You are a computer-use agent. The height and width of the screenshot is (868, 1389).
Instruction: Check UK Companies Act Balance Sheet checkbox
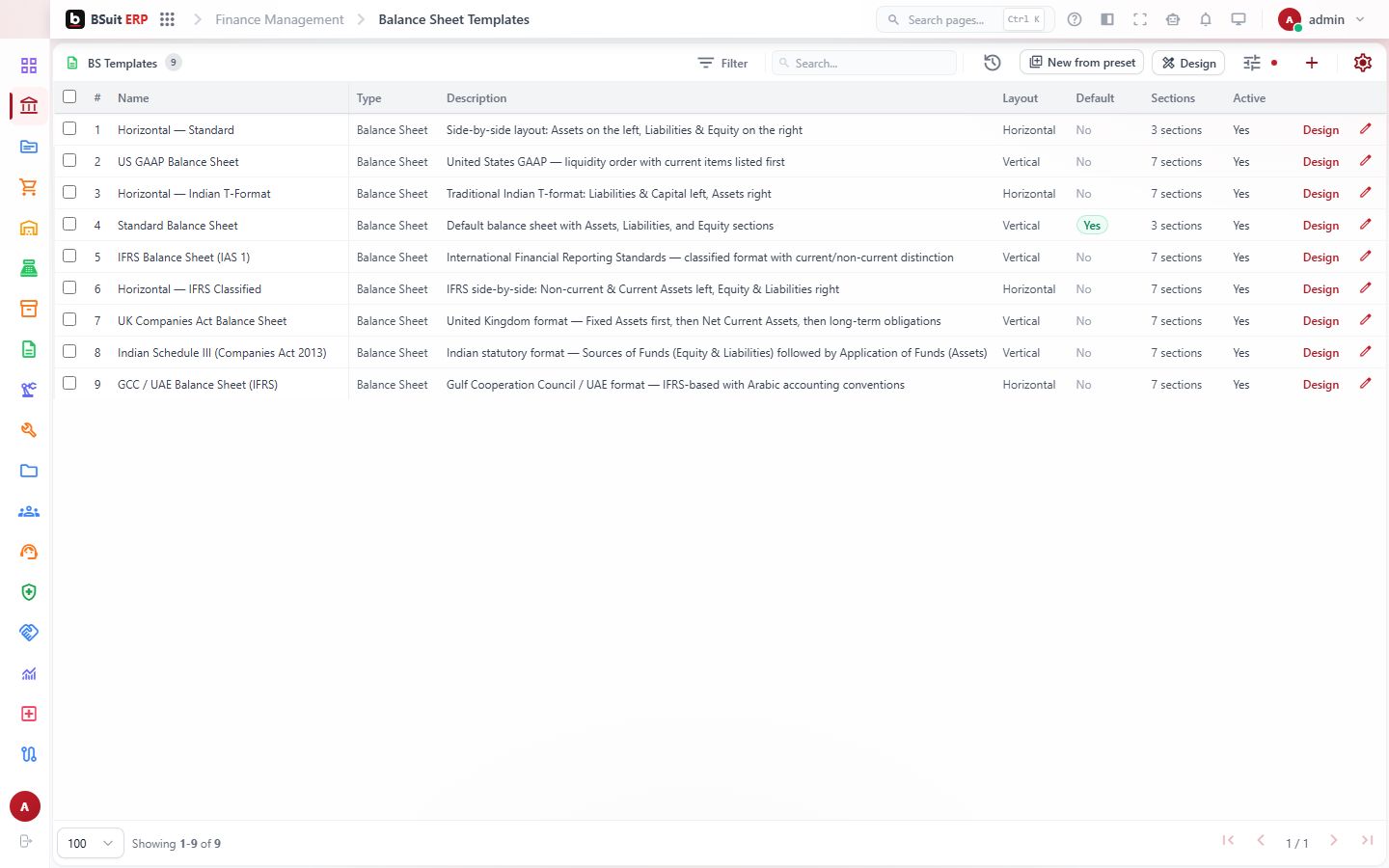69,319
